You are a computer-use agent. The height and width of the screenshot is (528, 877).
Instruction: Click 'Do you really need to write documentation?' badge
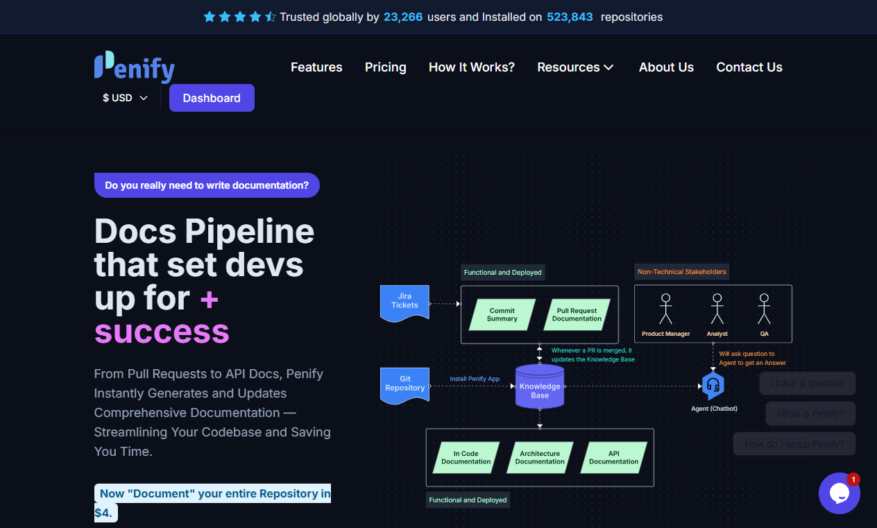coord(207,185)
